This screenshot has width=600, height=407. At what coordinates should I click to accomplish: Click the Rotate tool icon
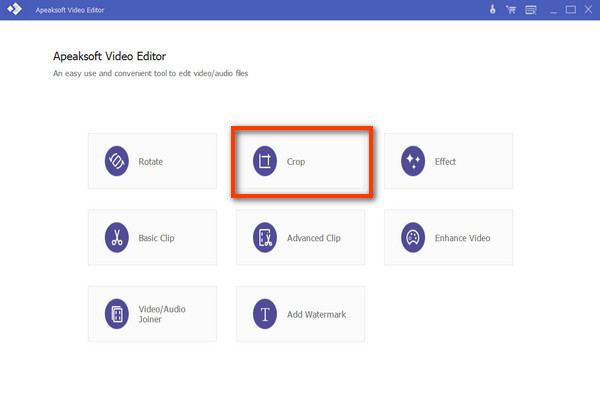[x=117, y=161]
